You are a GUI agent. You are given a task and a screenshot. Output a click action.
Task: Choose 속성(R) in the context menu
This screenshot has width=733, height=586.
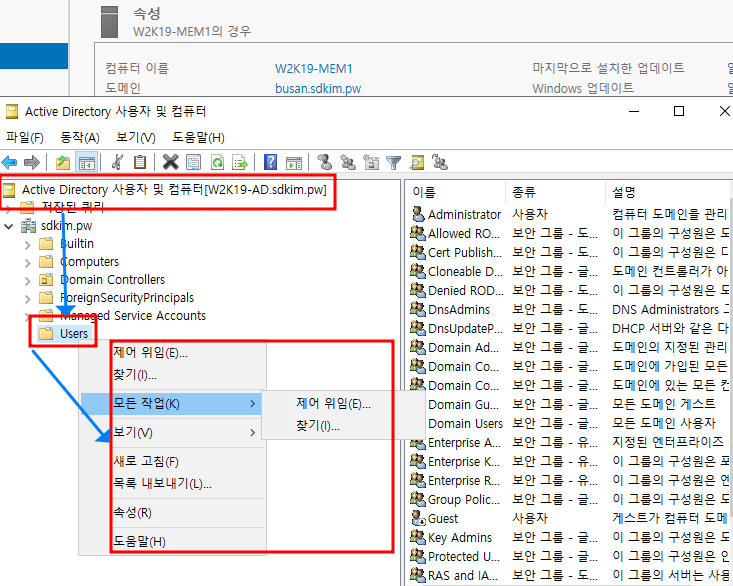133,513
